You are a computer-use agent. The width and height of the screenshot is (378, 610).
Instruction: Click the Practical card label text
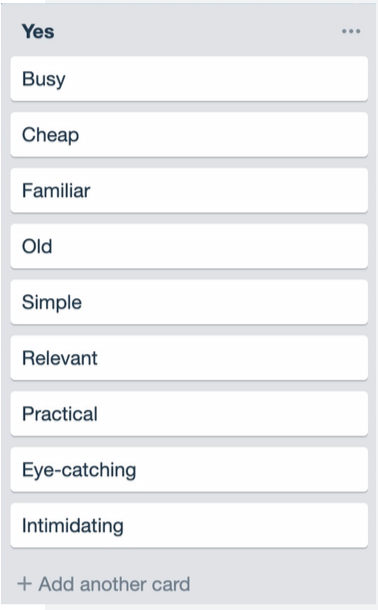pyautogui.click(x=60, y=414)
